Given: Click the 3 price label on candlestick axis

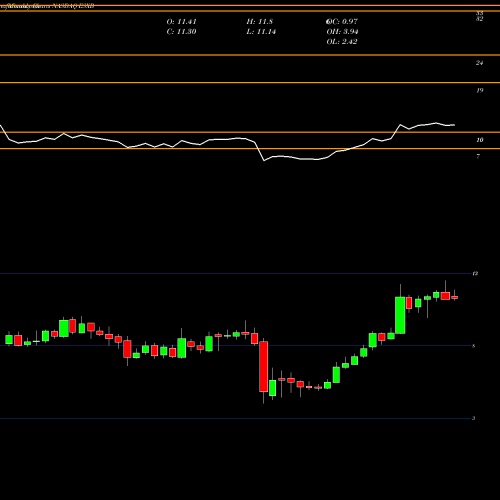Looking at the screenshot, I should click(474, 418).
